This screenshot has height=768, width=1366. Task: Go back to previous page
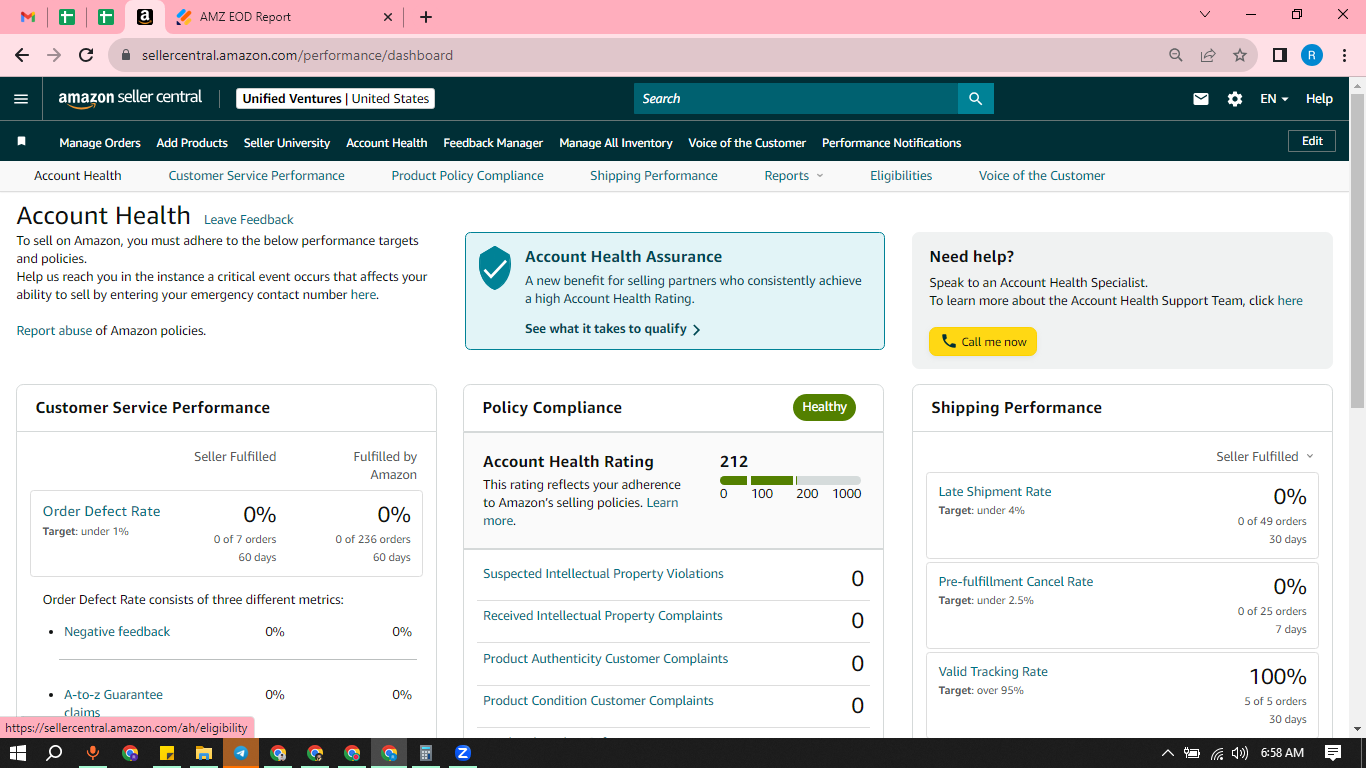click(x=22, y=55)
